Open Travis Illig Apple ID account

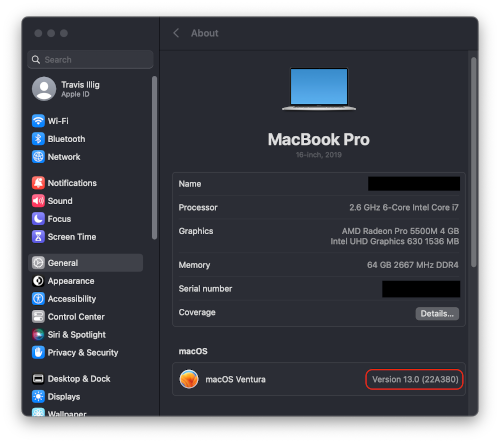66,89
